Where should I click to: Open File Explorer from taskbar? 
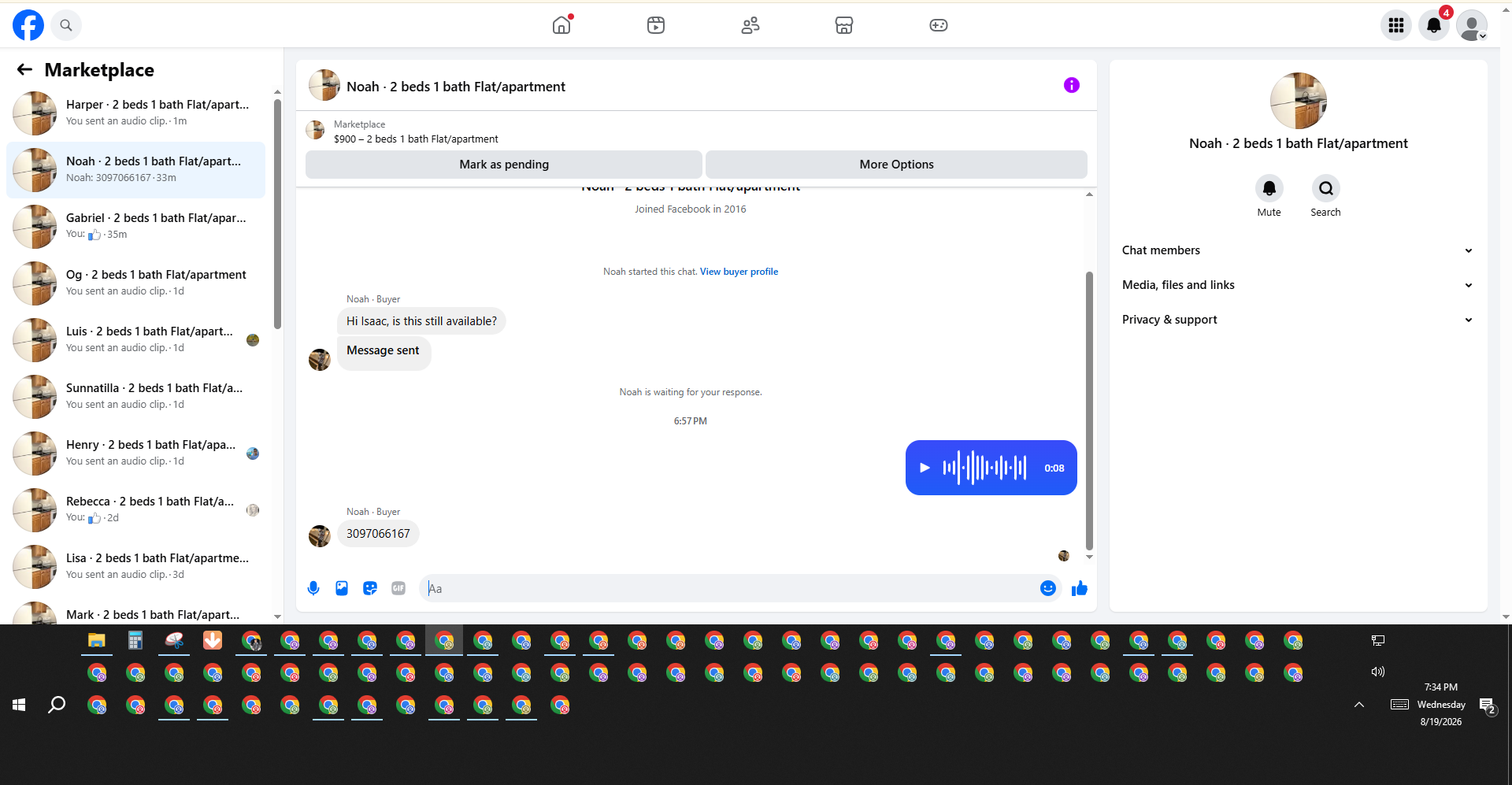click(x=97, y=641)
